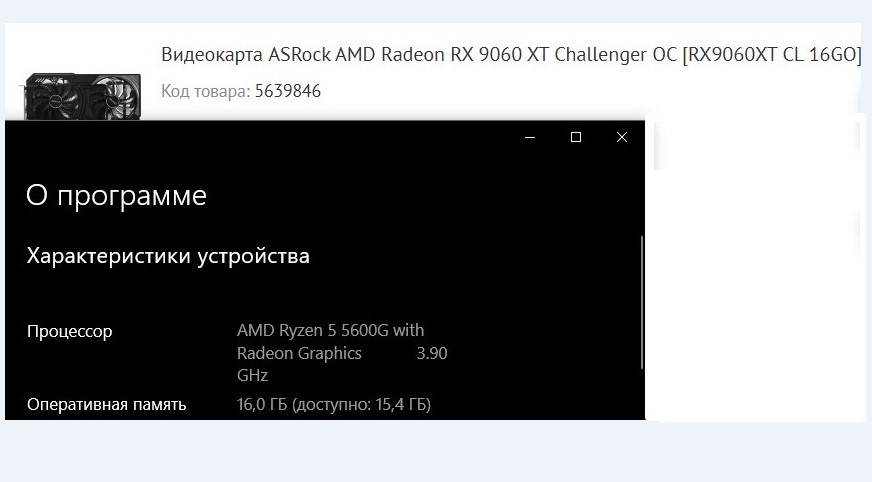
Task: Click the "Radeon Graphics" processor text
Action: pyautogui.click(x=299, y=353)
